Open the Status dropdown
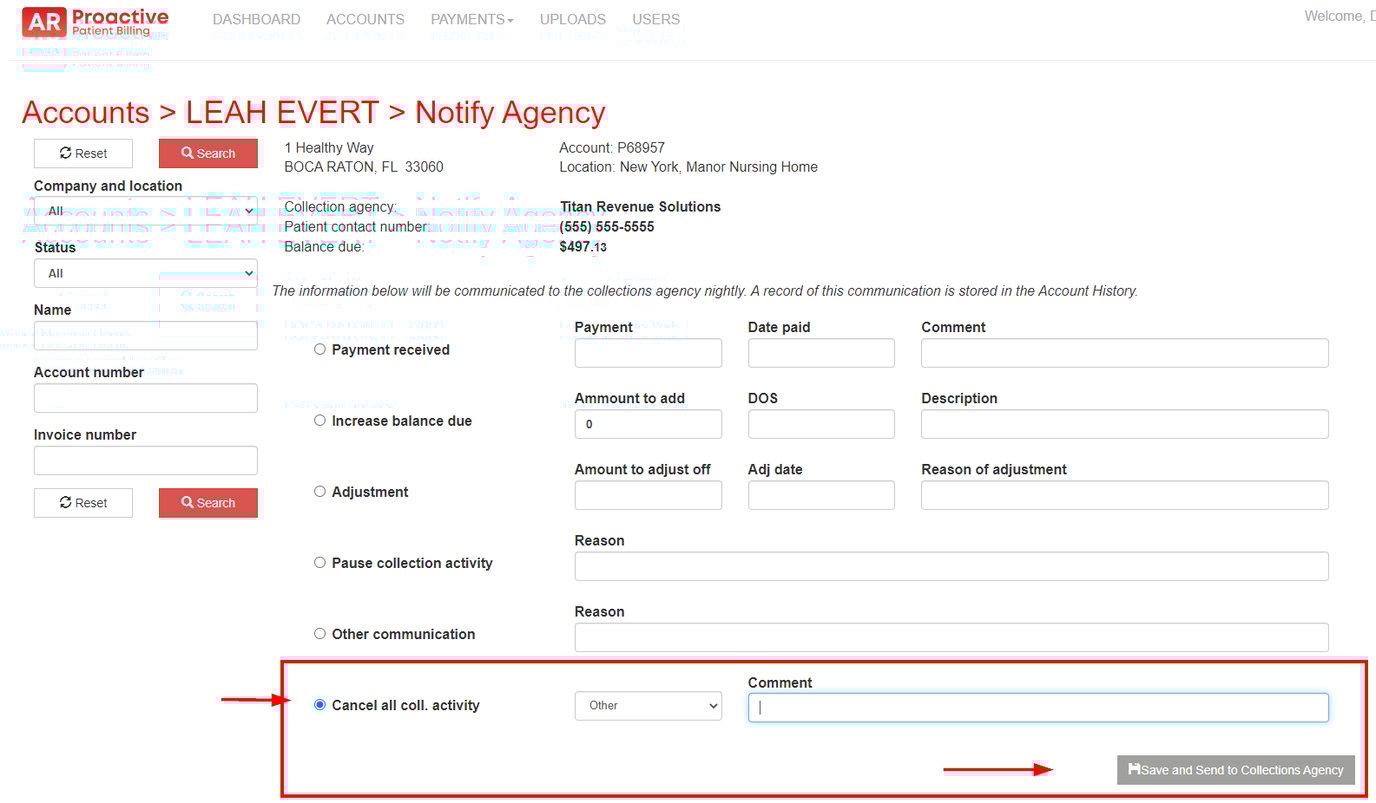Screen dimensions: 1376x803 pyautogui.click(x=145, y=272)
